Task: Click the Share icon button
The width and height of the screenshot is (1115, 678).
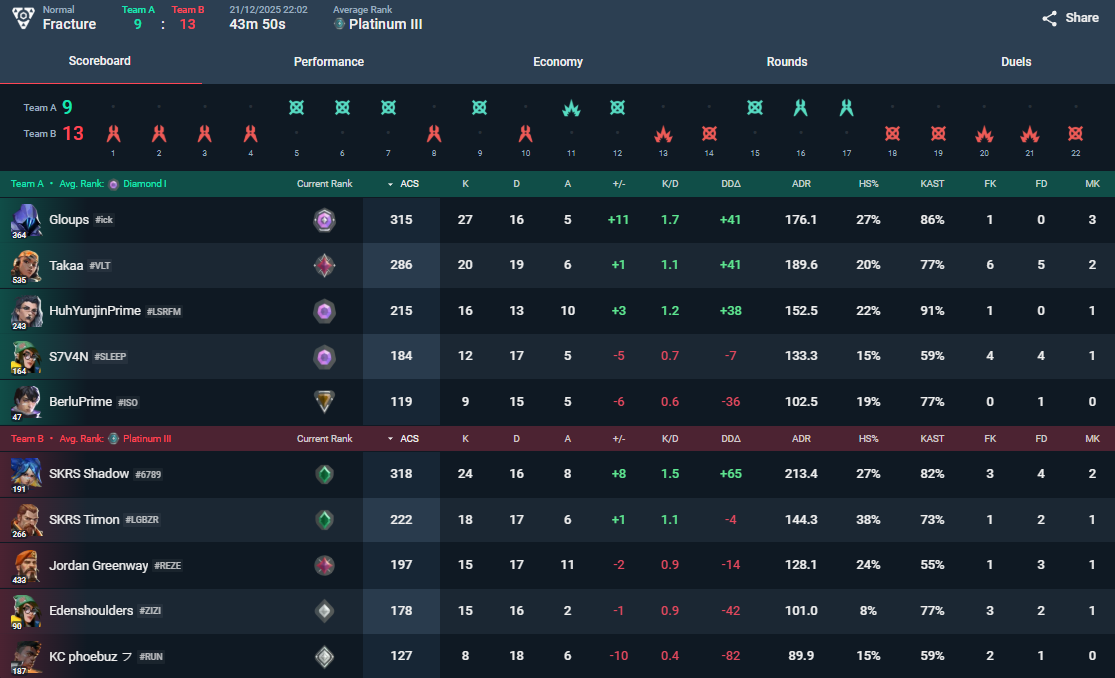Action: 1049,18
